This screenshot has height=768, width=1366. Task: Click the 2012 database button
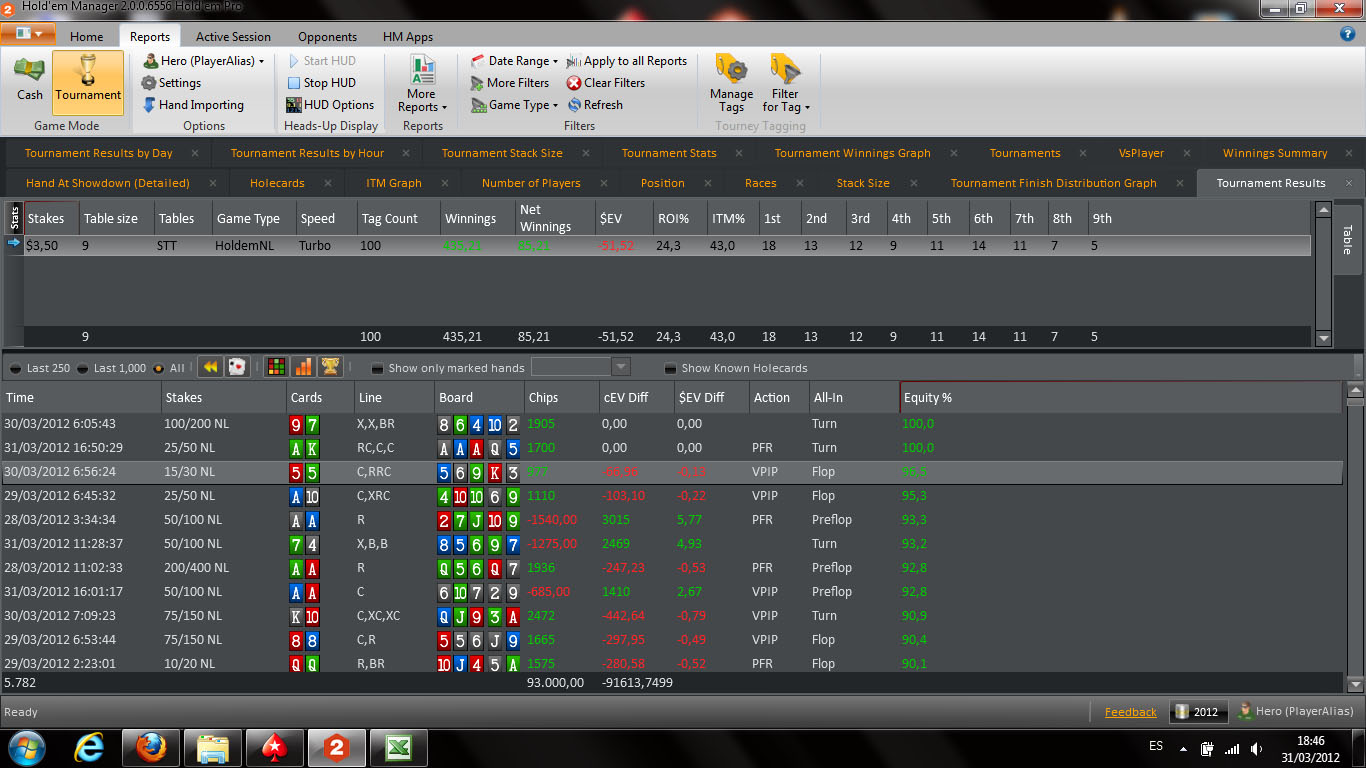1197,712
